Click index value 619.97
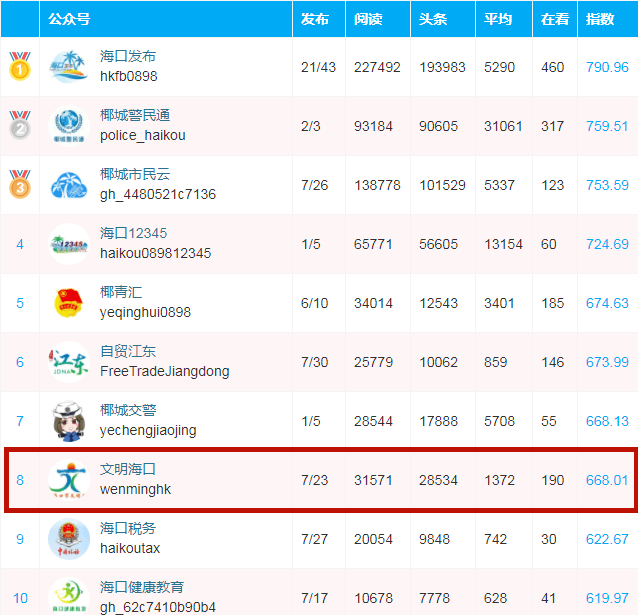The height and width of the screenshot is (615, 638). tap(607, 598)
